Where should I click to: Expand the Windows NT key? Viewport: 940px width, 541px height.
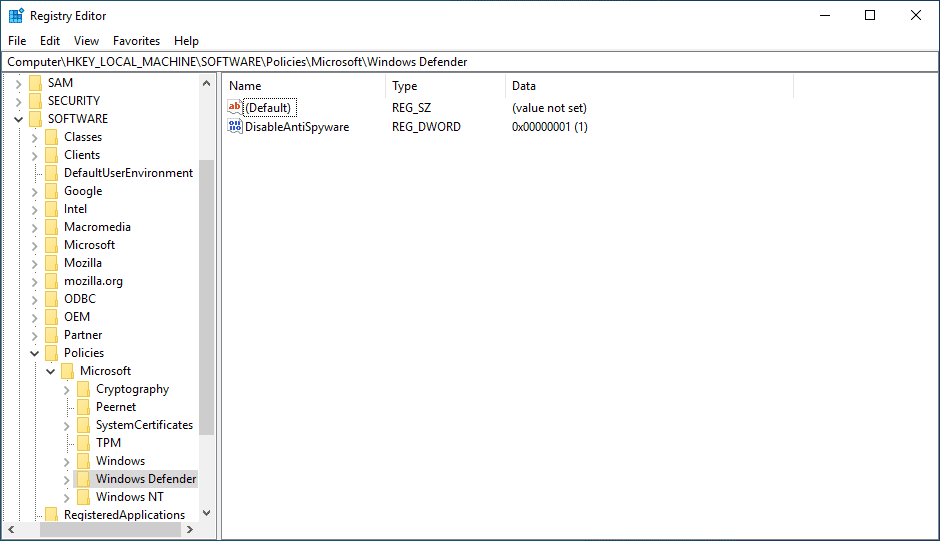67,497
